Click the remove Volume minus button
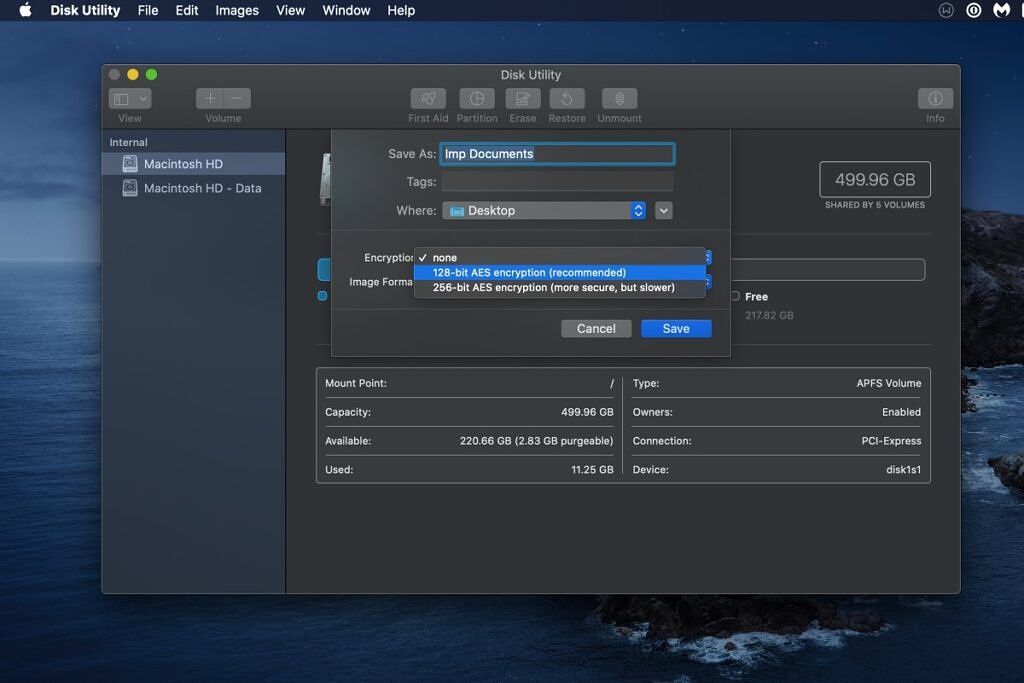 point(237,99)
